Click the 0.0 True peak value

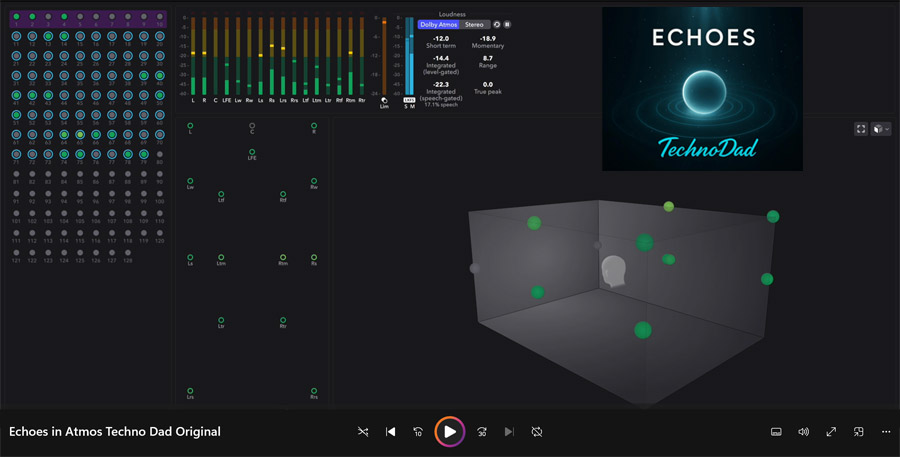click(x=487, y=84)
